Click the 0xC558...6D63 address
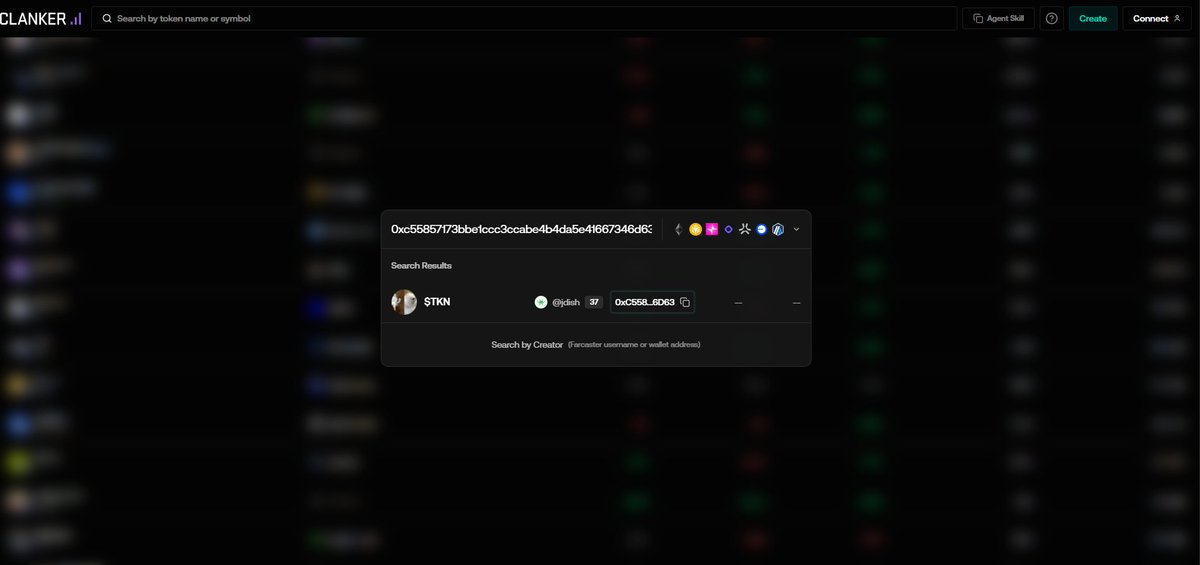The width and height of the screenshot is (1200, 565). click(645, 302)
